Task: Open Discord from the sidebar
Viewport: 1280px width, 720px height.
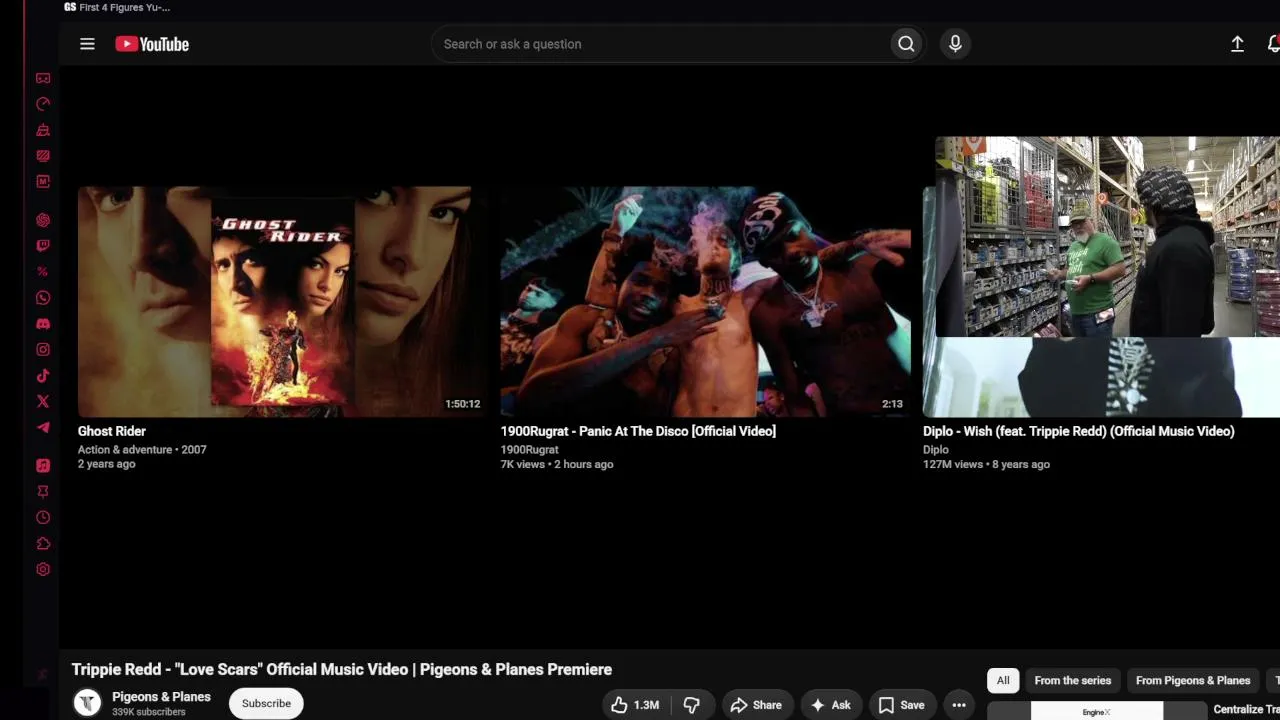Action: tap(43, 324)
